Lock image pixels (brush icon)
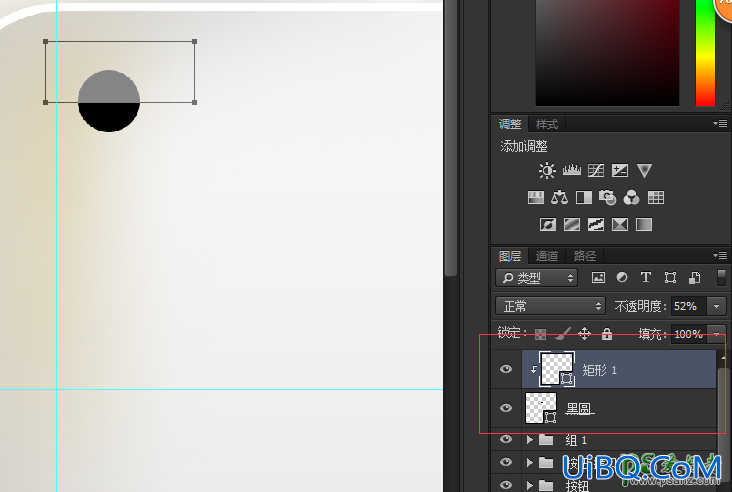Viewport: 732px width, 492px height. tap(563, 333)
